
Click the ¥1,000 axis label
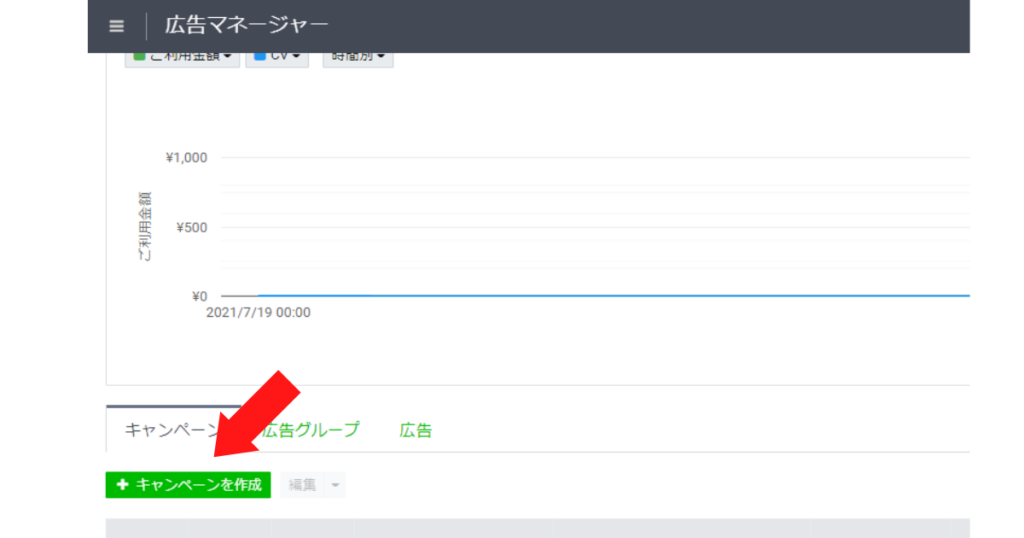click(186, 157)
